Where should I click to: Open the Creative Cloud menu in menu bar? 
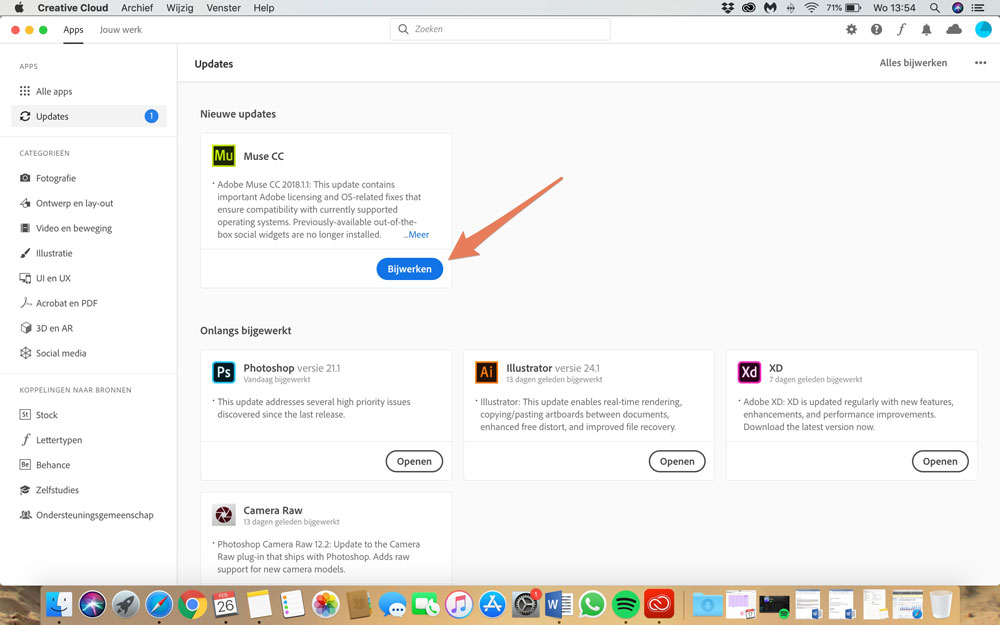tap(73, 8)
